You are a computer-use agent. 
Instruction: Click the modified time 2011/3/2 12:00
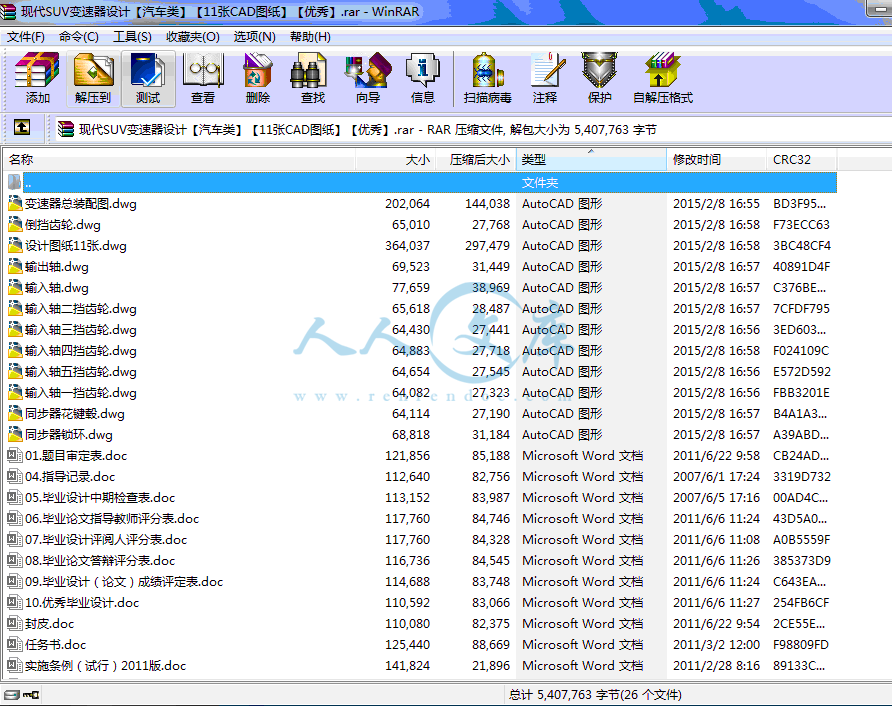[x=716, y=644]
